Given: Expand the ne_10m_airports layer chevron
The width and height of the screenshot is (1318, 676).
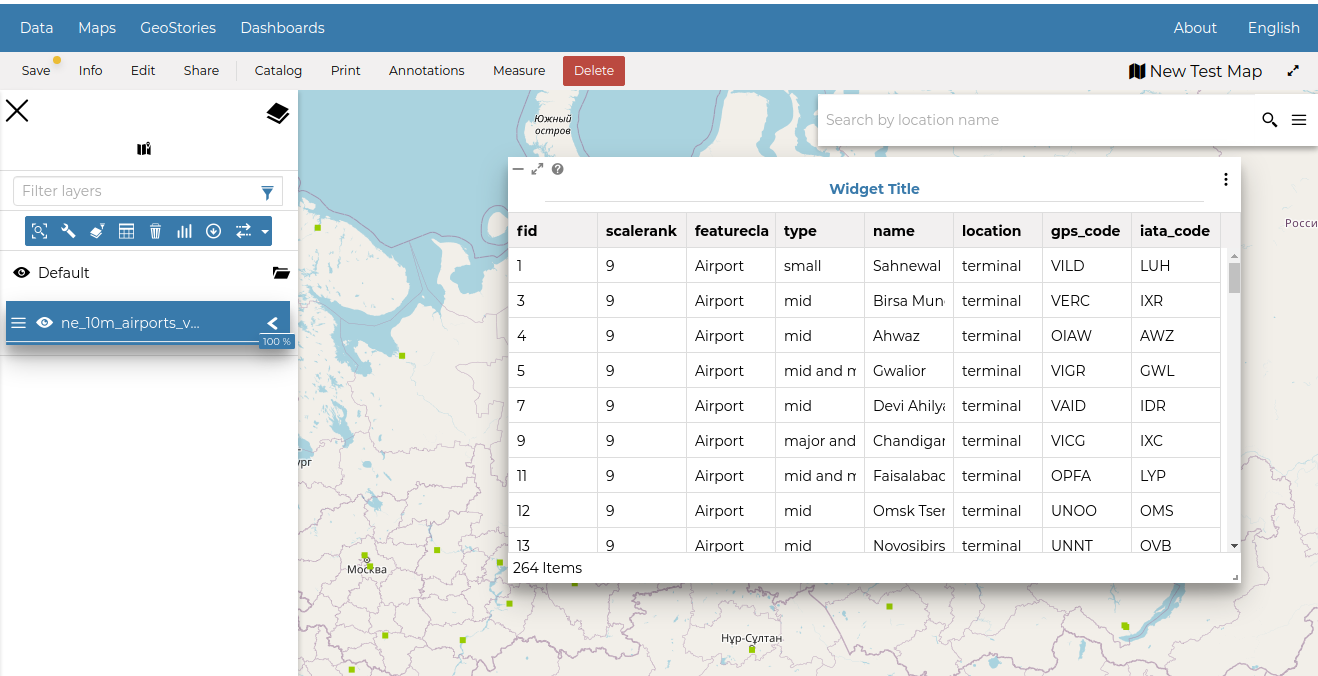Looking at the screenshot, I should click(x=272, y=323).
